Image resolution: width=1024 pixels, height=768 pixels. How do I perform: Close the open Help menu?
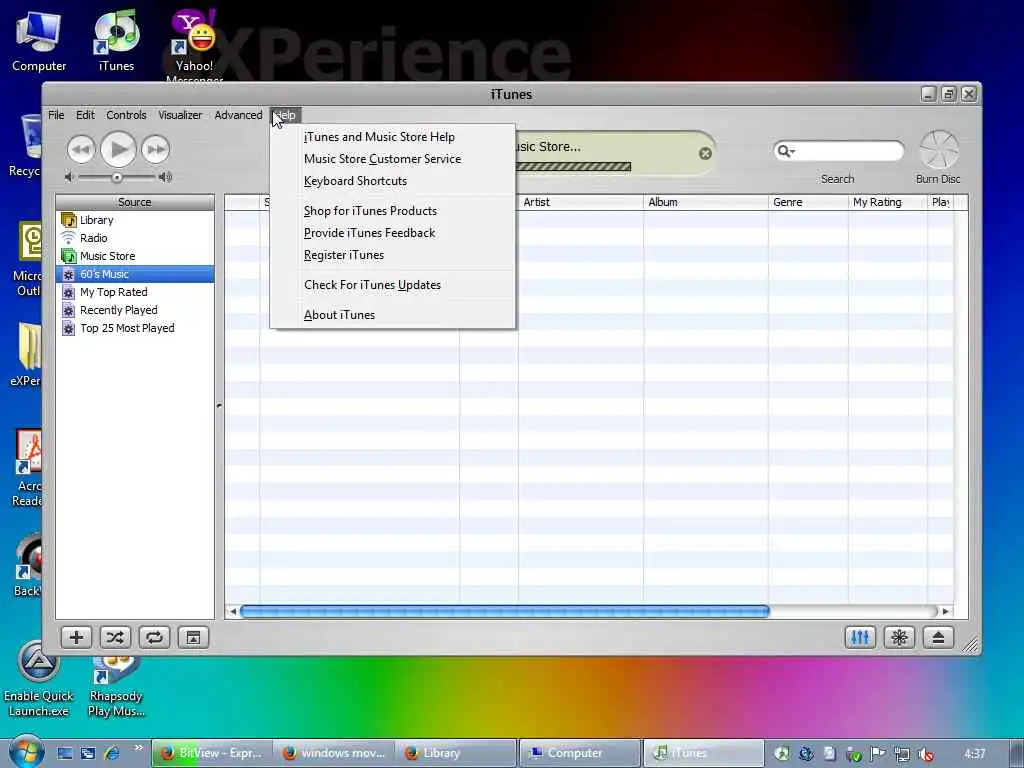(285, 115)
